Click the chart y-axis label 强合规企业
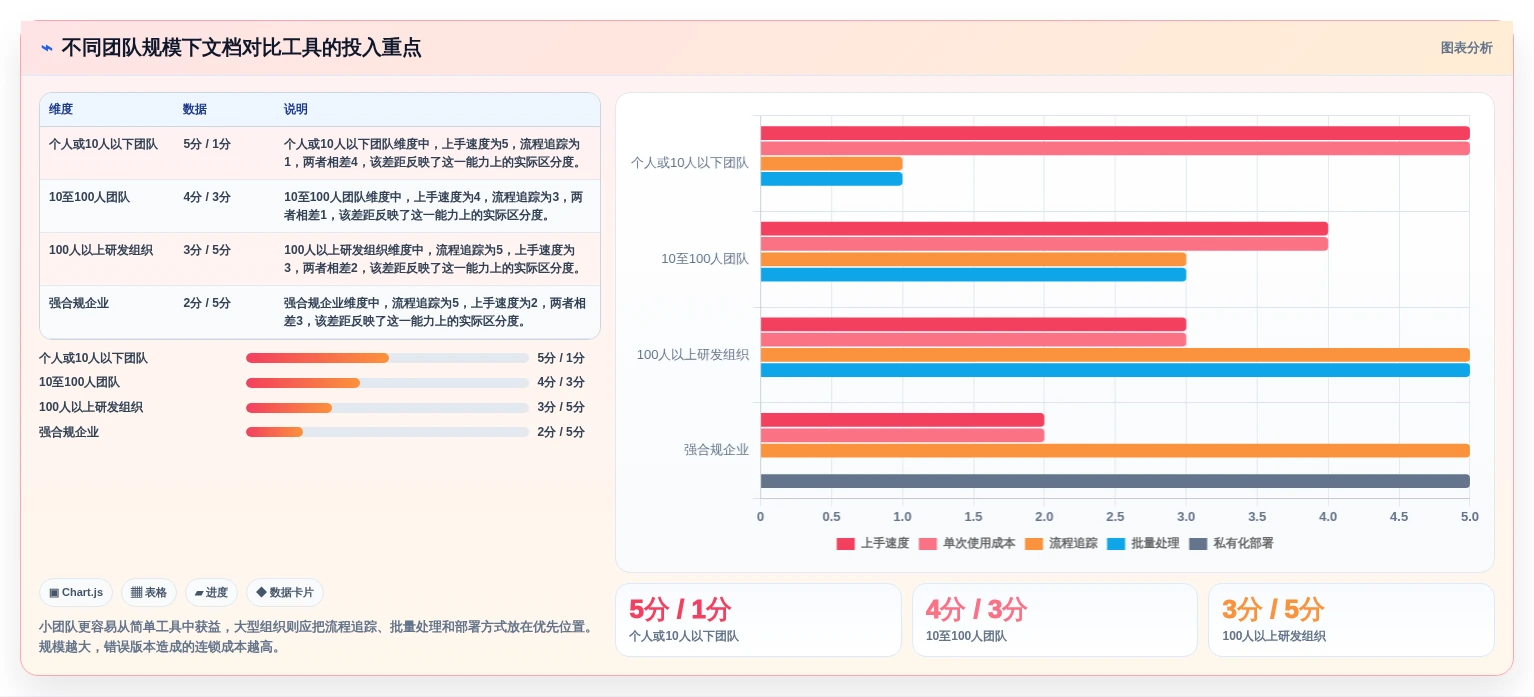The image size is (1534, 697). tap(716, 450)
